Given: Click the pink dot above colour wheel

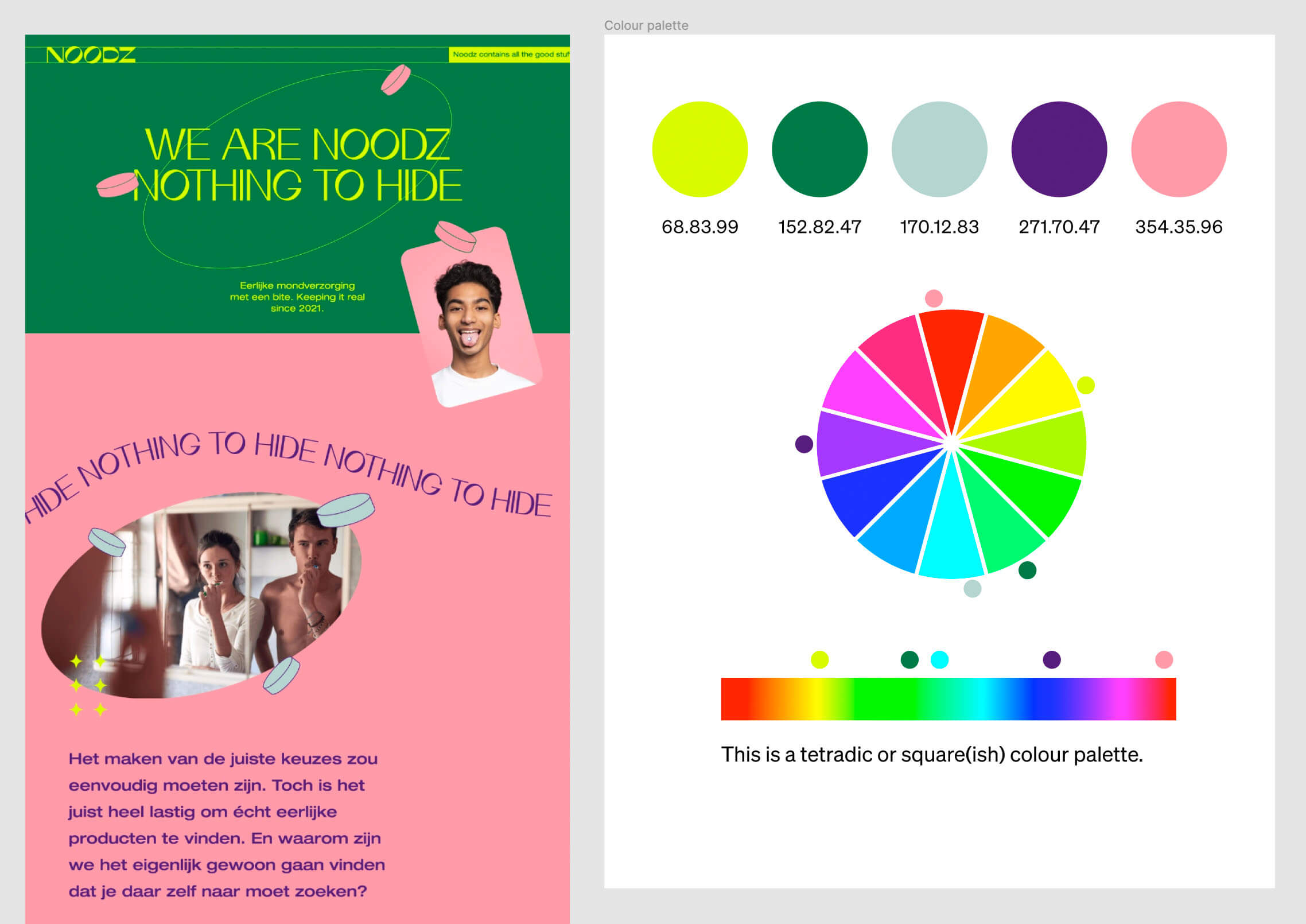Looking at the screenshot, I should (934, 298).
